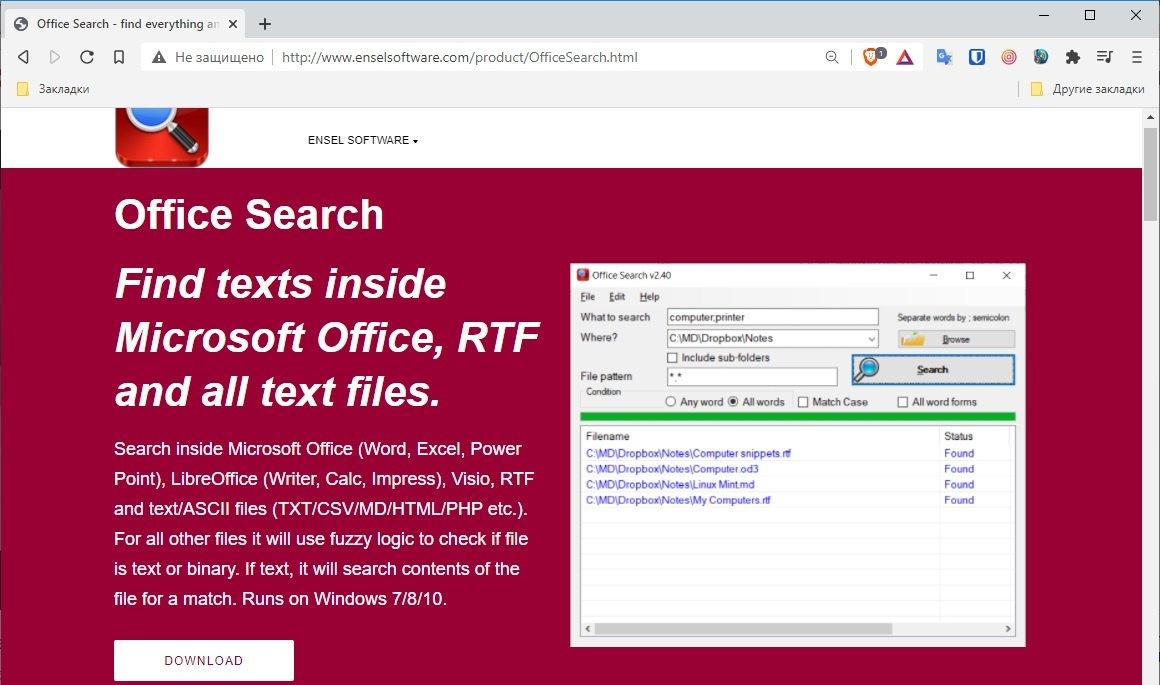
Task: Click the What to search input field
Action: point(772,317)
